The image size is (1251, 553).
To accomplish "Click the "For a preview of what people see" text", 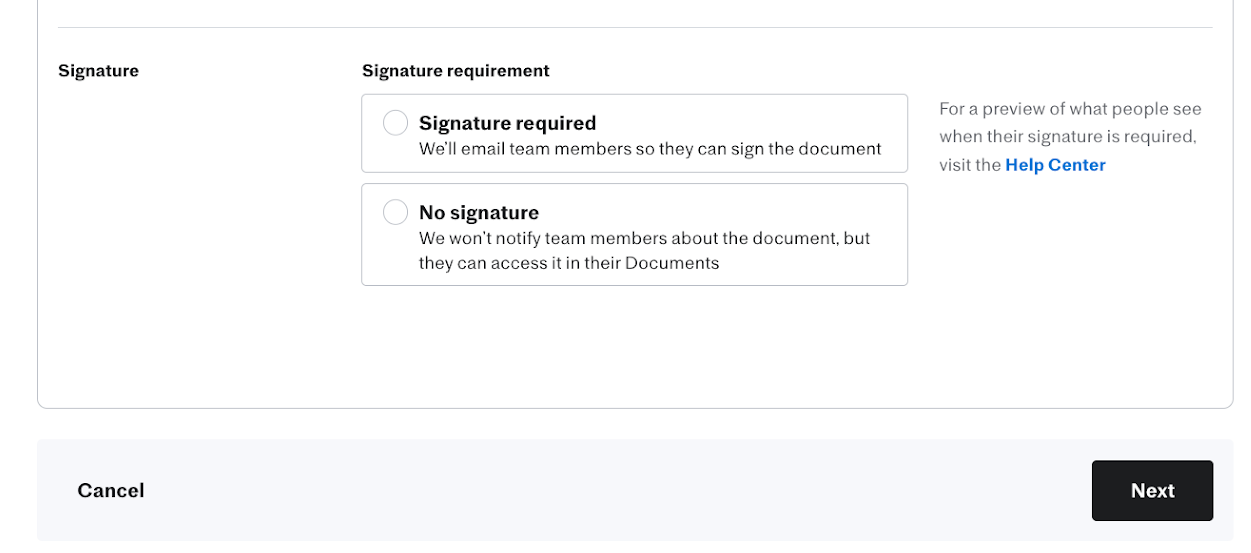I will coord(1070,109).
